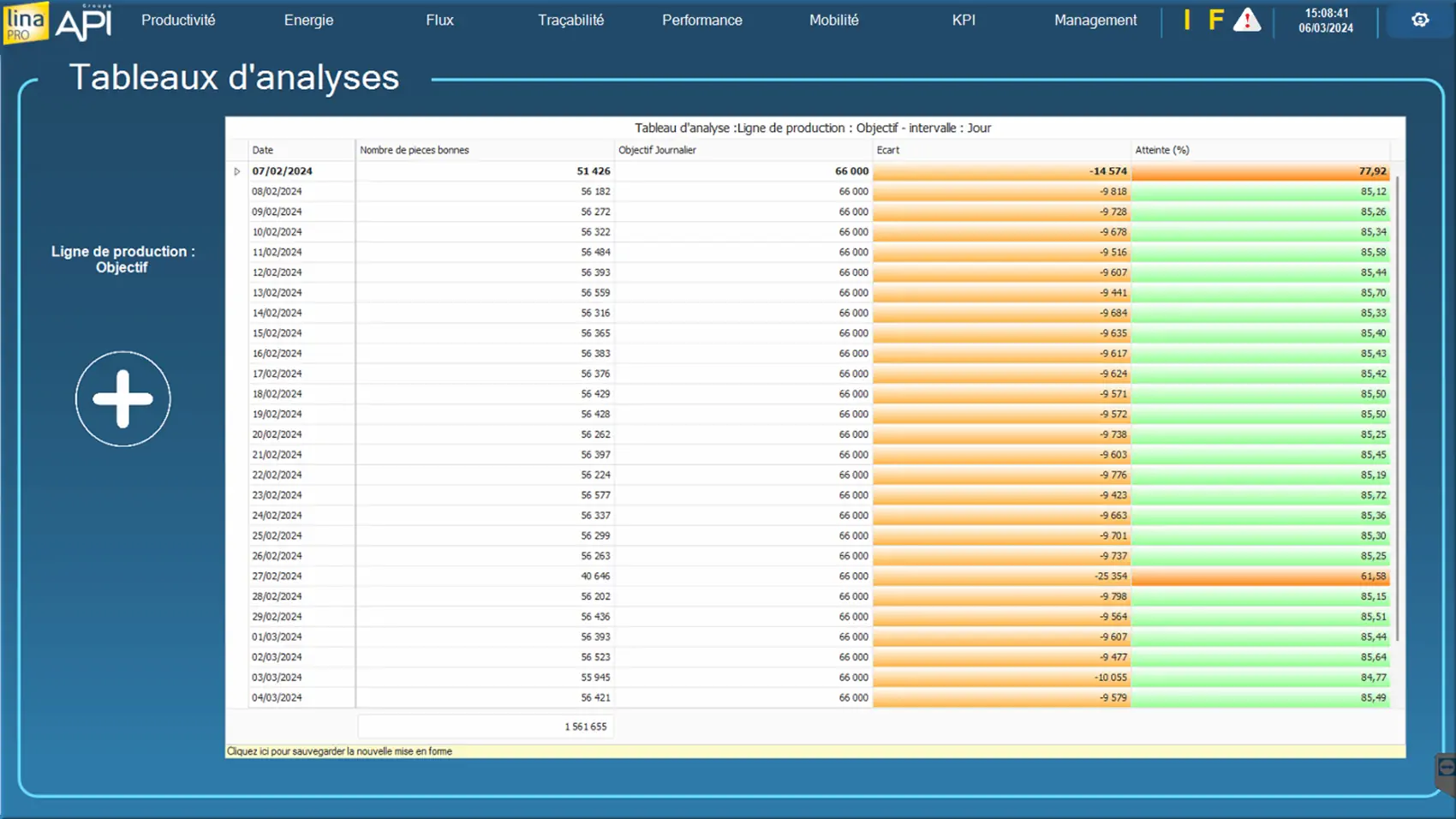The image size is (1456, 819).
Task: Click the side panel icon at bottom-right edge
Action: click(x=1446, y=768)
